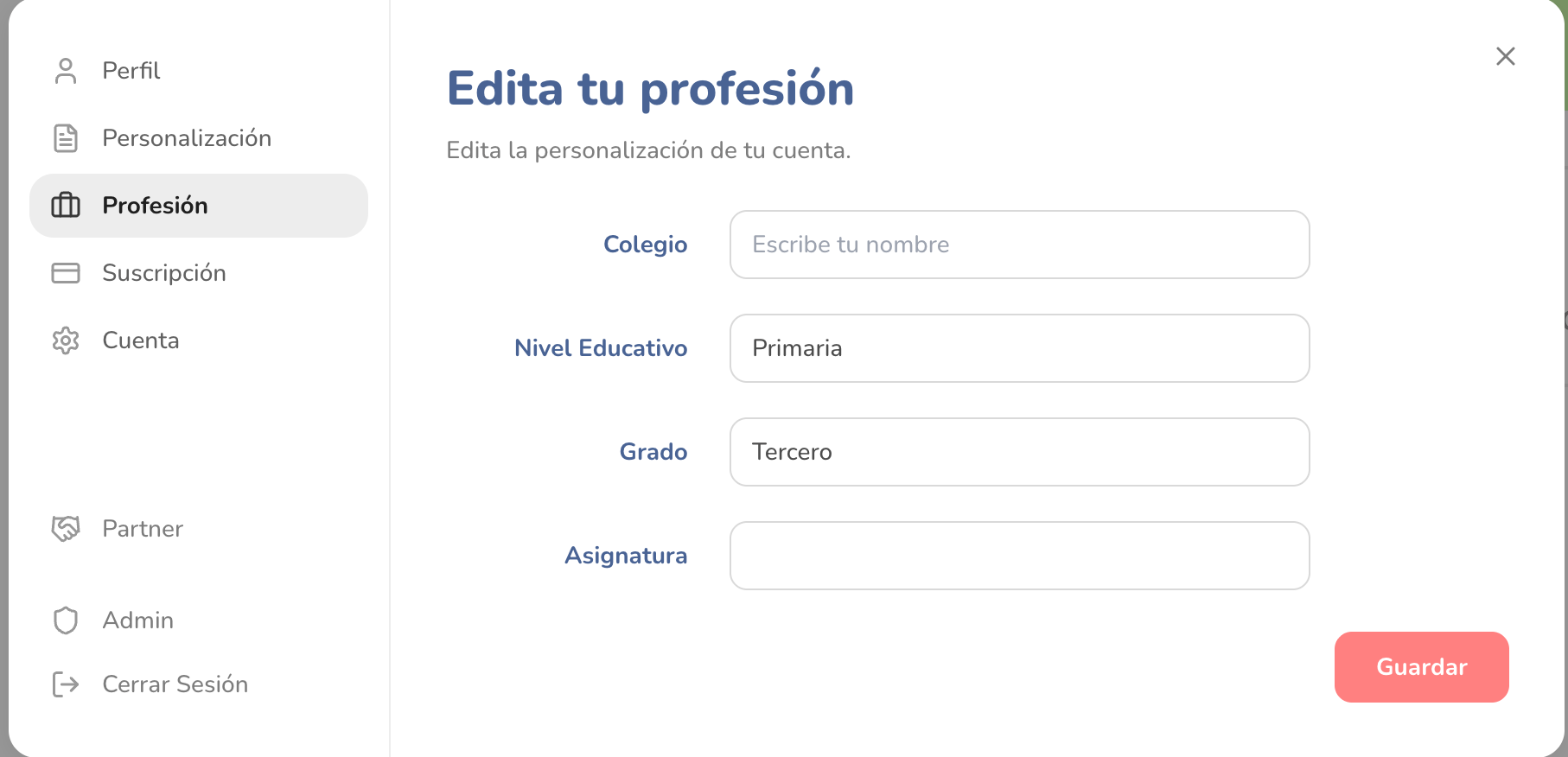Open the Partner menu entry
Viewport: 1568px width, 757px height.
[143, 529]
